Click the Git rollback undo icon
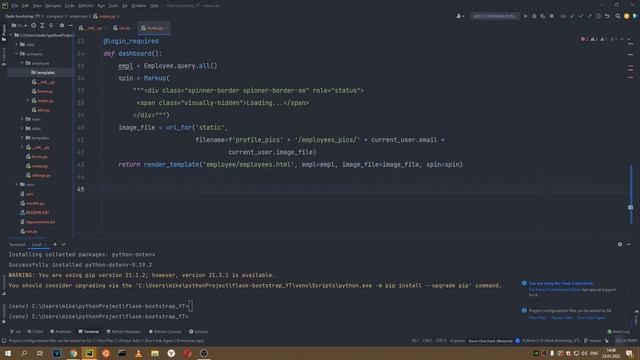The width and height of the screenshot is (640, 360). (607, 16)
